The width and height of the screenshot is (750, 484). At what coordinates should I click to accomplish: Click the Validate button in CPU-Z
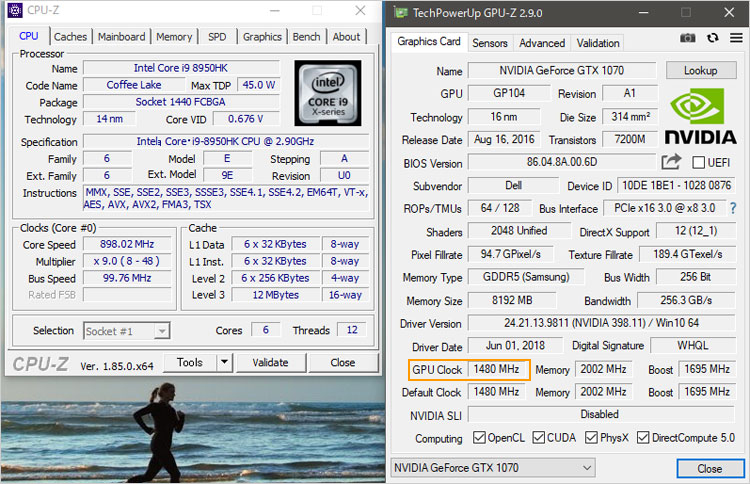tap(270, 363)
